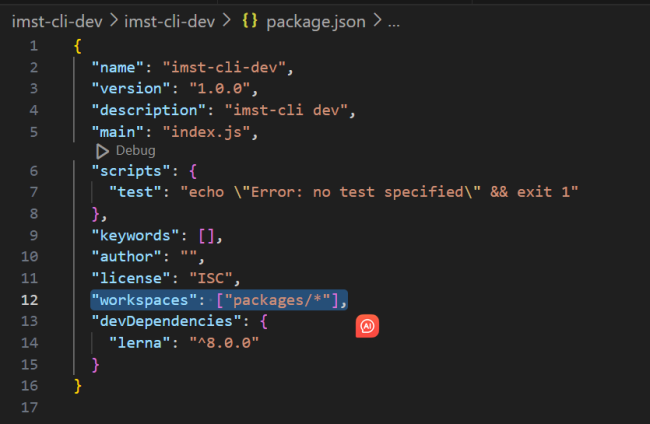Click the "test" script key
This screenshot has height=424, width=650.
point(135,192)
